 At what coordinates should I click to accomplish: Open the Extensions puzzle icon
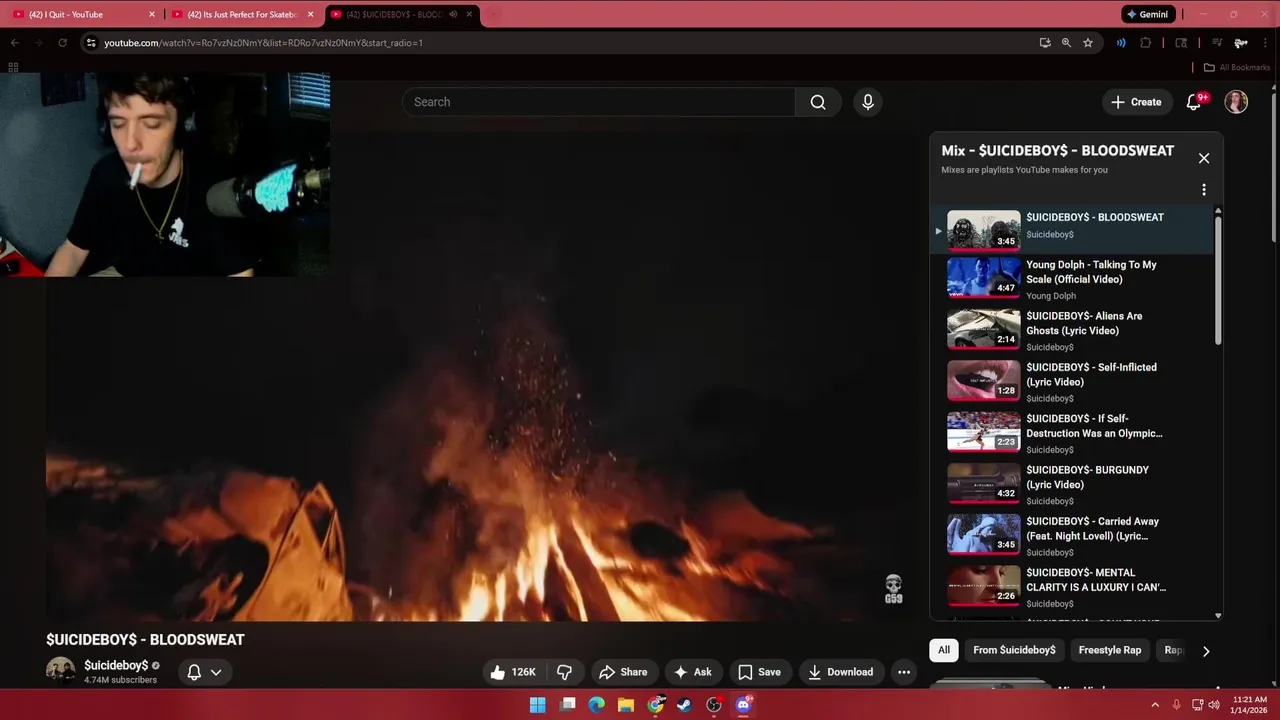(x=1146, y=43)
